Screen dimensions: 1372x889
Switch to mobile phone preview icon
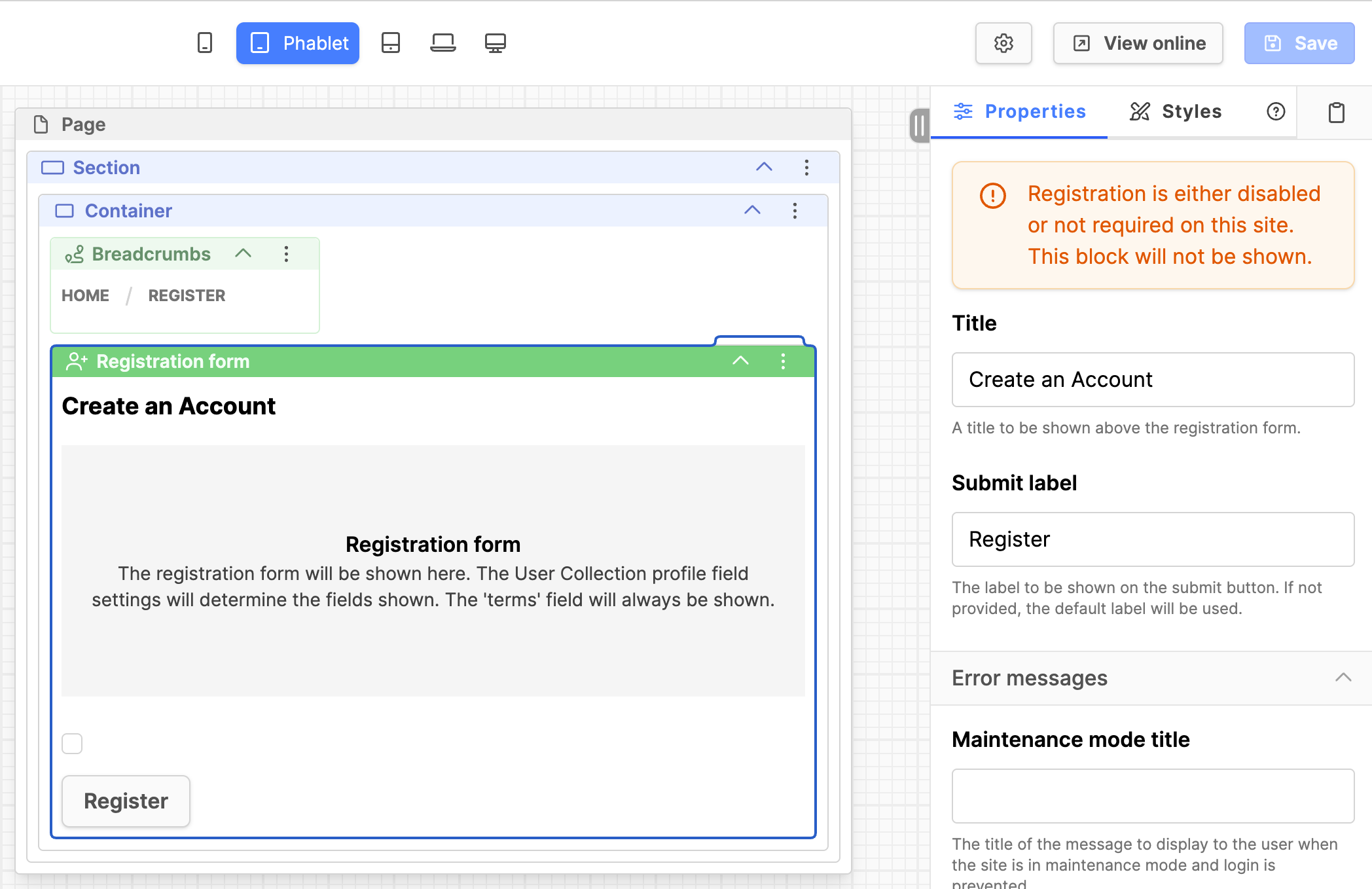pos(205,43)
